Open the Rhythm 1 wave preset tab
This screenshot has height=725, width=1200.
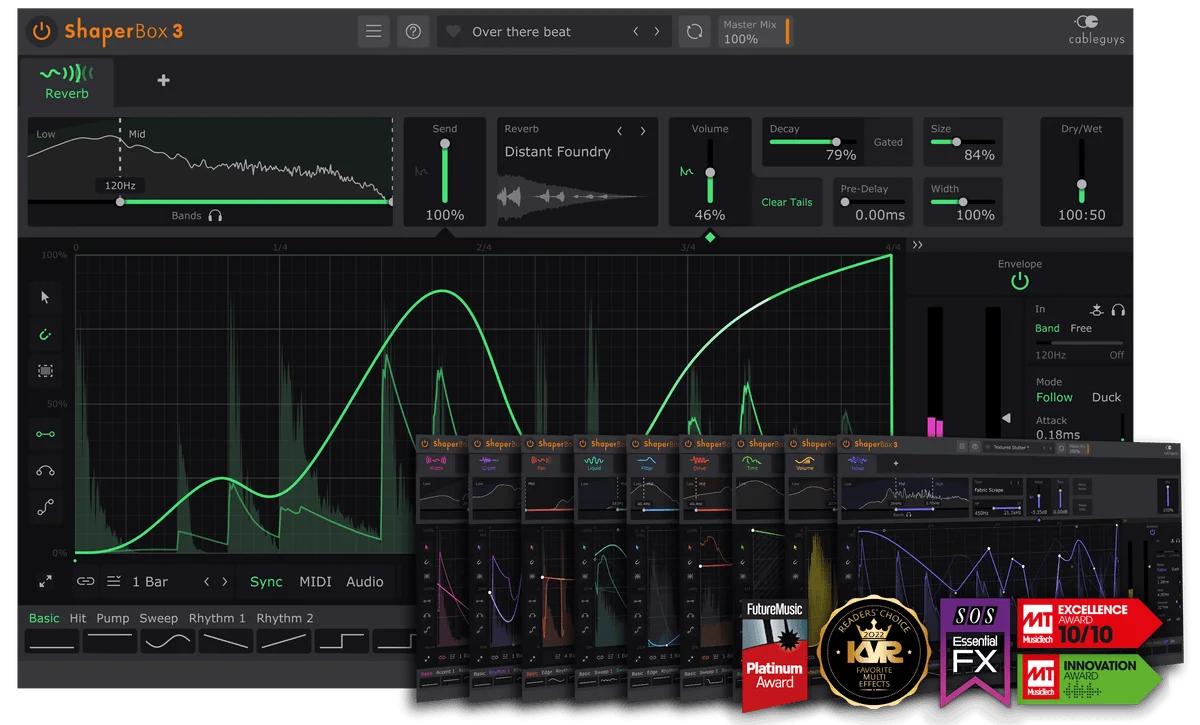pyautogui.click(x=219, y=618)
